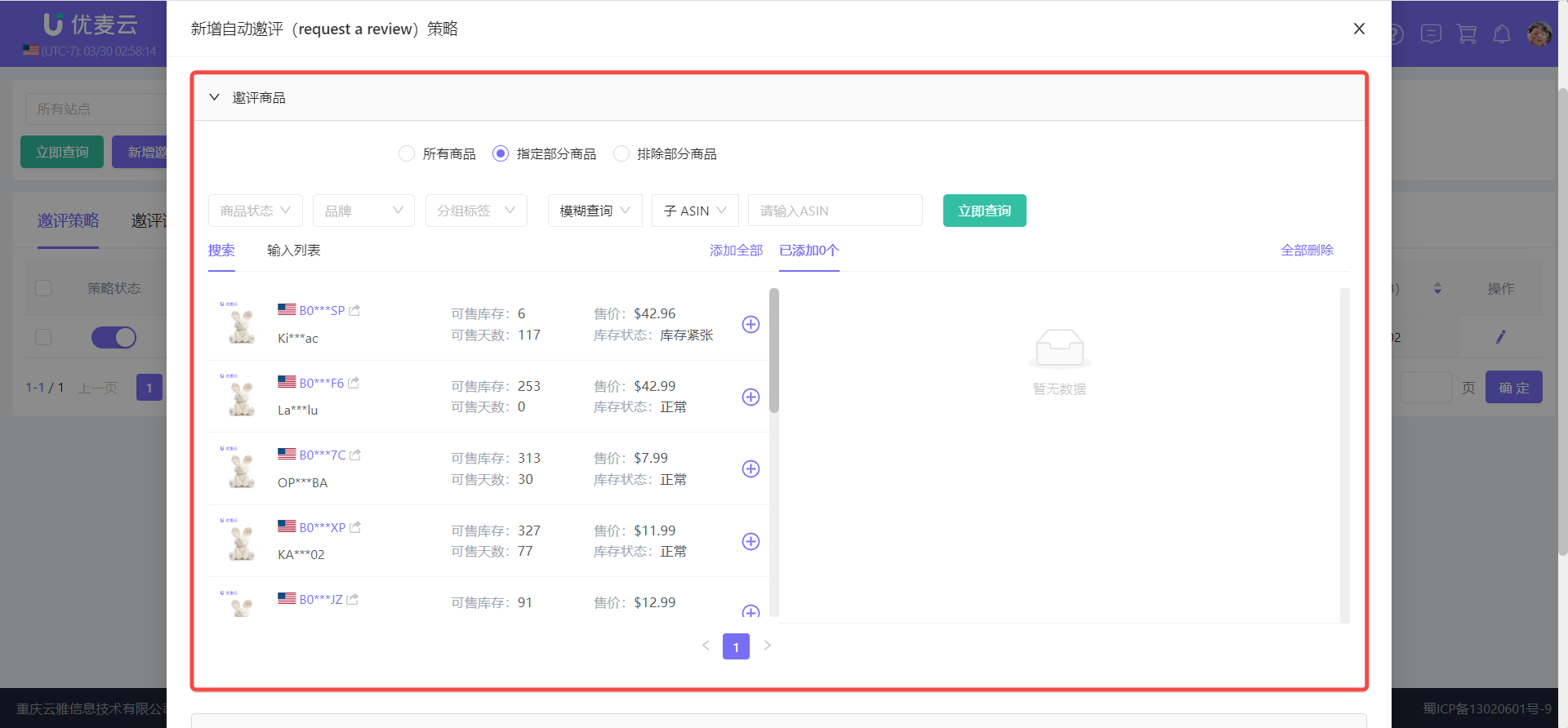Click the 确定 pagination button in background
The height and width of the screenshot is (728, 1568).
(x=1514, y=388)
